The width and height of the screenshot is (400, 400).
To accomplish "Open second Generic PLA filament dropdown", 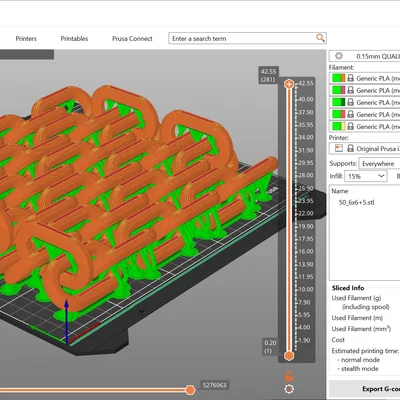I will click(x=378, y=90).
